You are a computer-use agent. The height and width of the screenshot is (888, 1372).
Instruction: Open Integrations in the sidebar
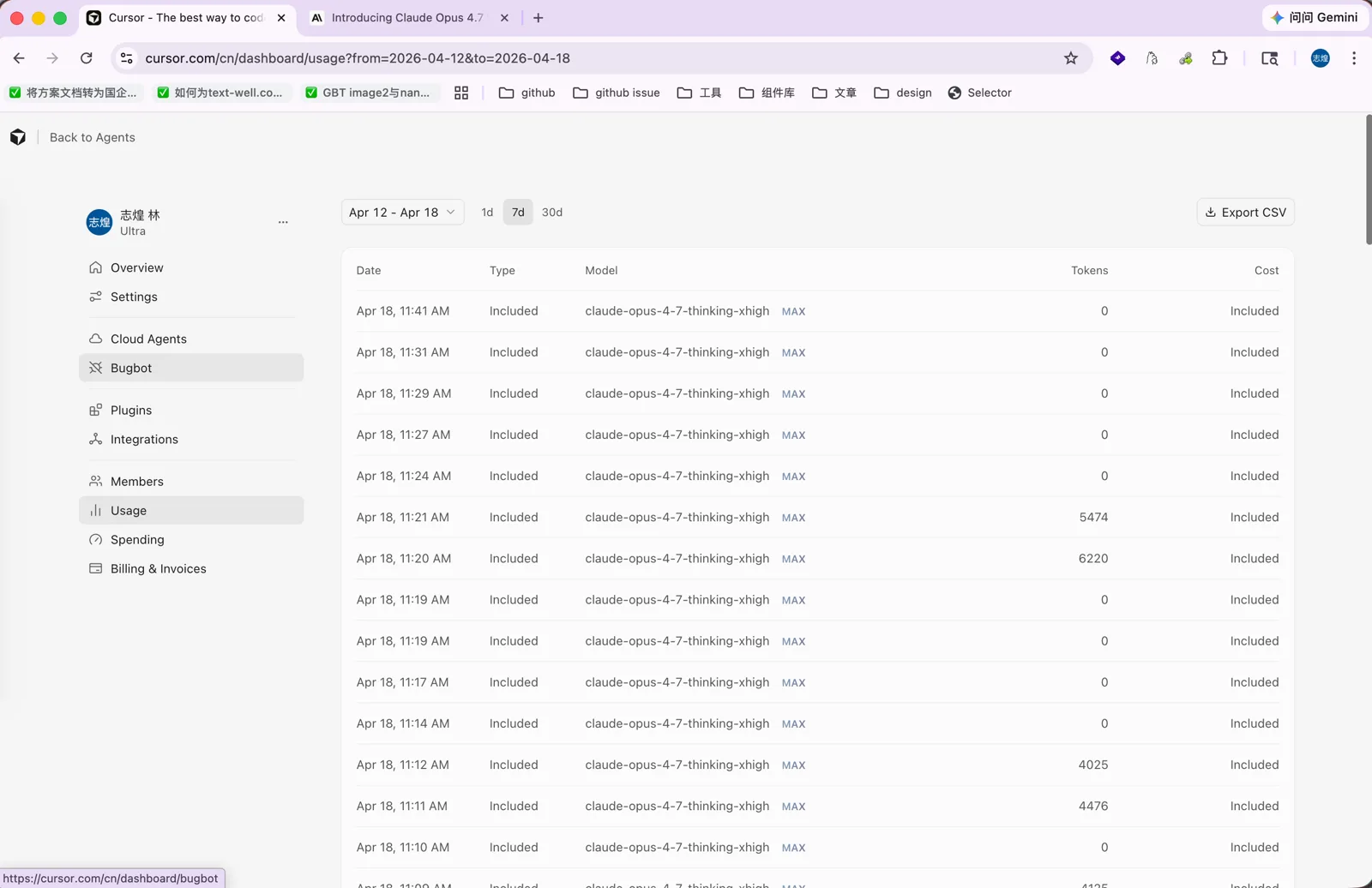click(191, 439)
